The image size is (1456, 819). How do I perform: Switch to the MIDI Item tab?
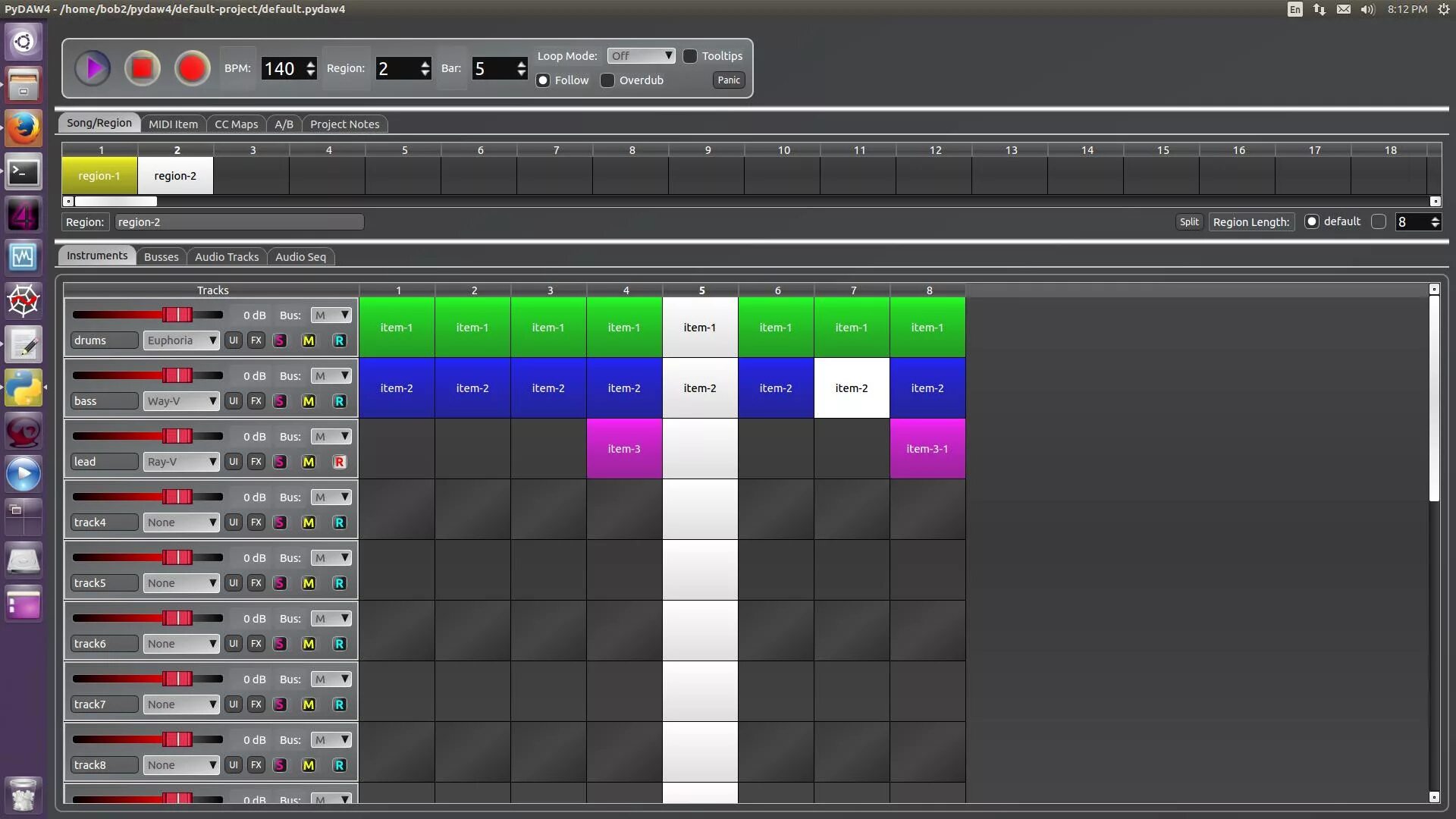click(173, 124)
